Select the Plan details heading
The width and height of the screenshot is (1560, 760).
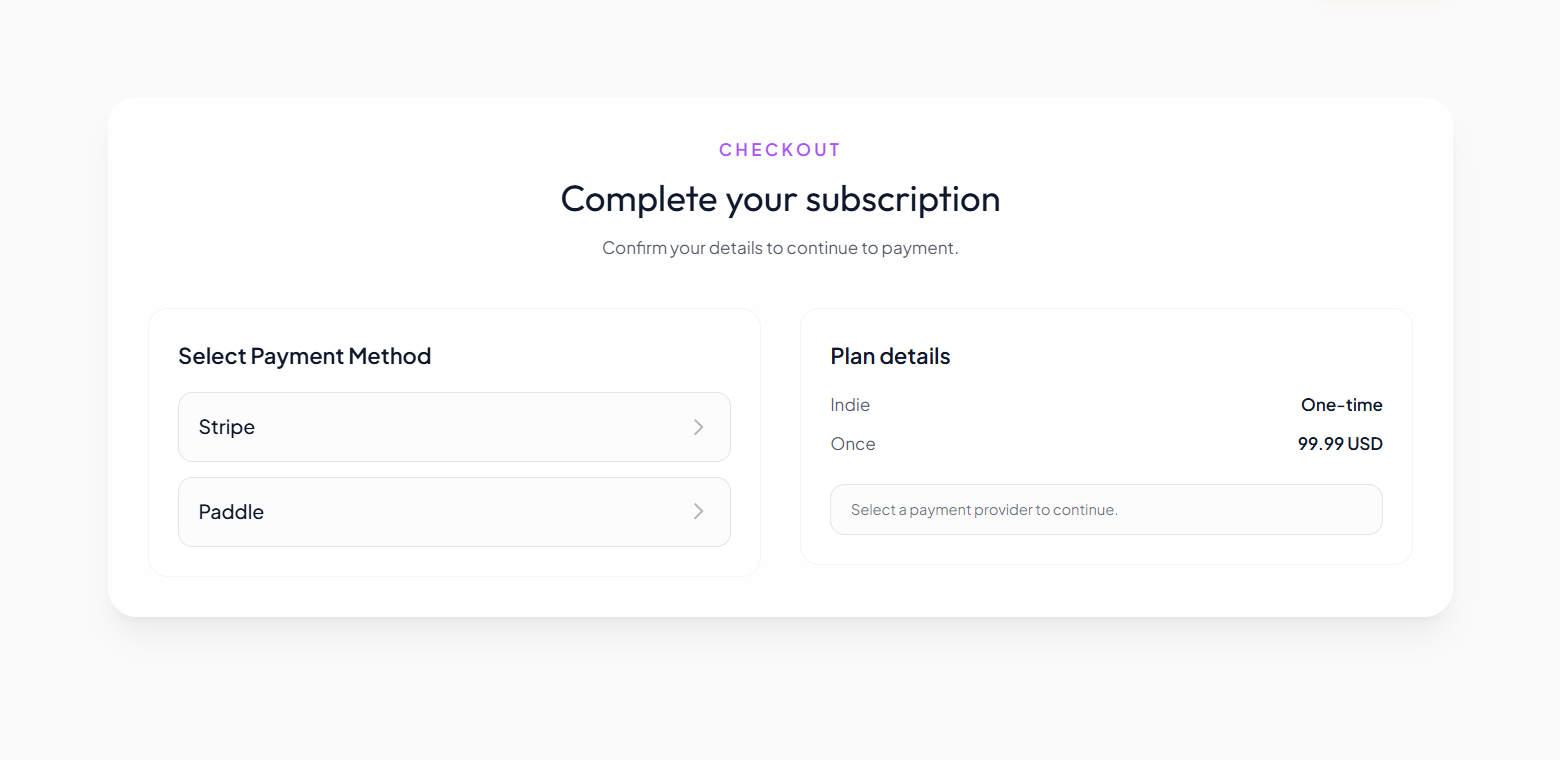(x=889, y=356)
